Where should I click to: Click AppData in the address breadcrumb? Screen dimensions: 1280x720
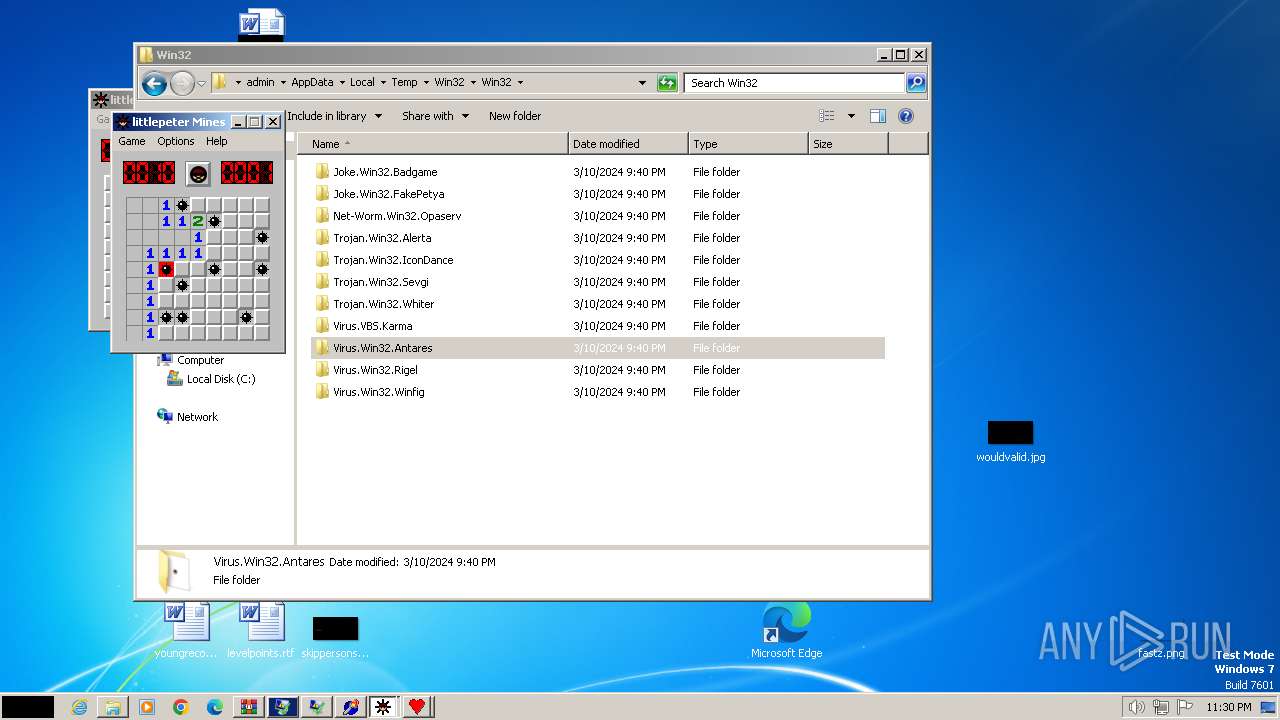[x=312, y=83]
